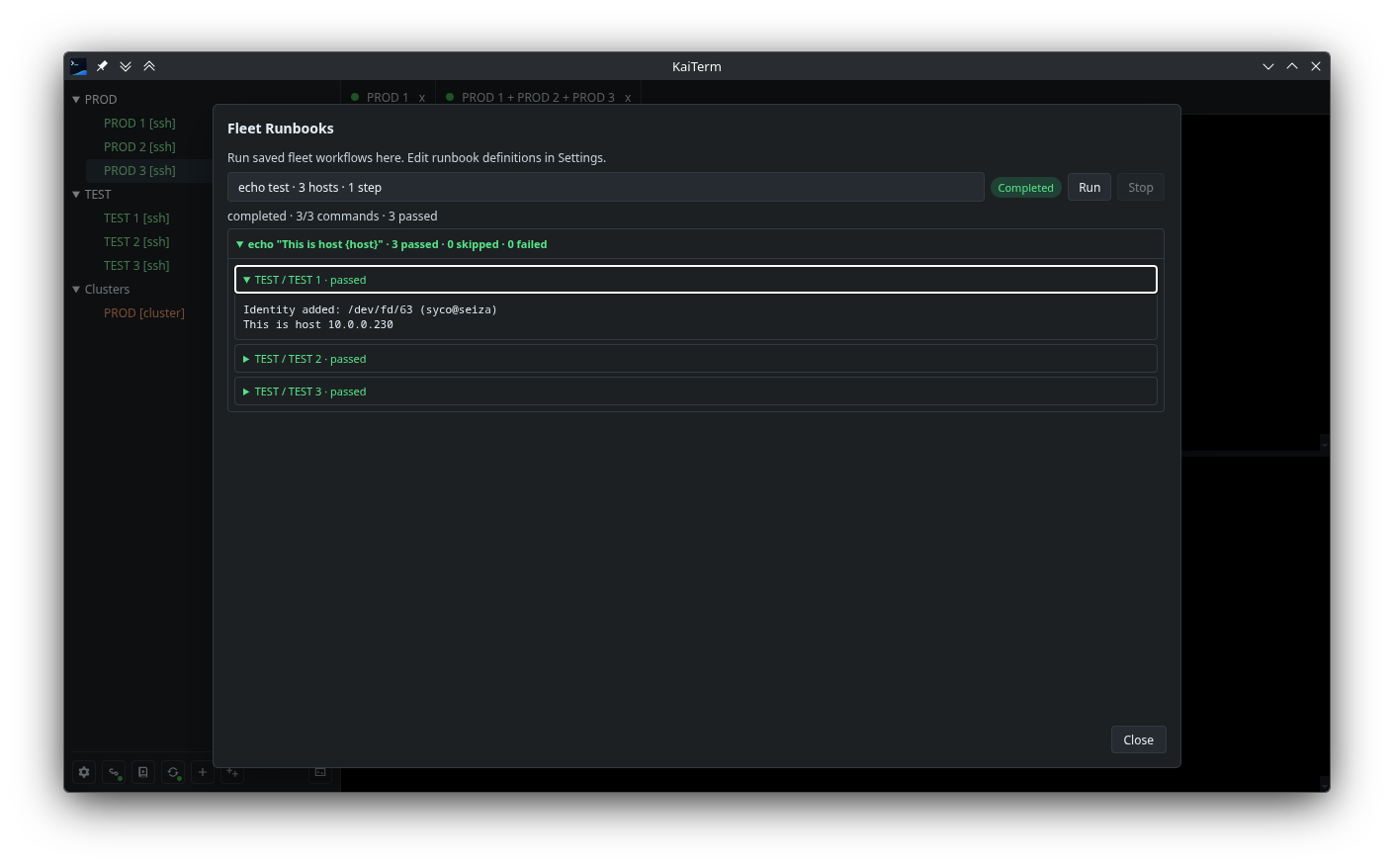Click the sync icon with green dot
Image resolution: width=1394 pixels, height=868 pixels.
coord(173,772)
